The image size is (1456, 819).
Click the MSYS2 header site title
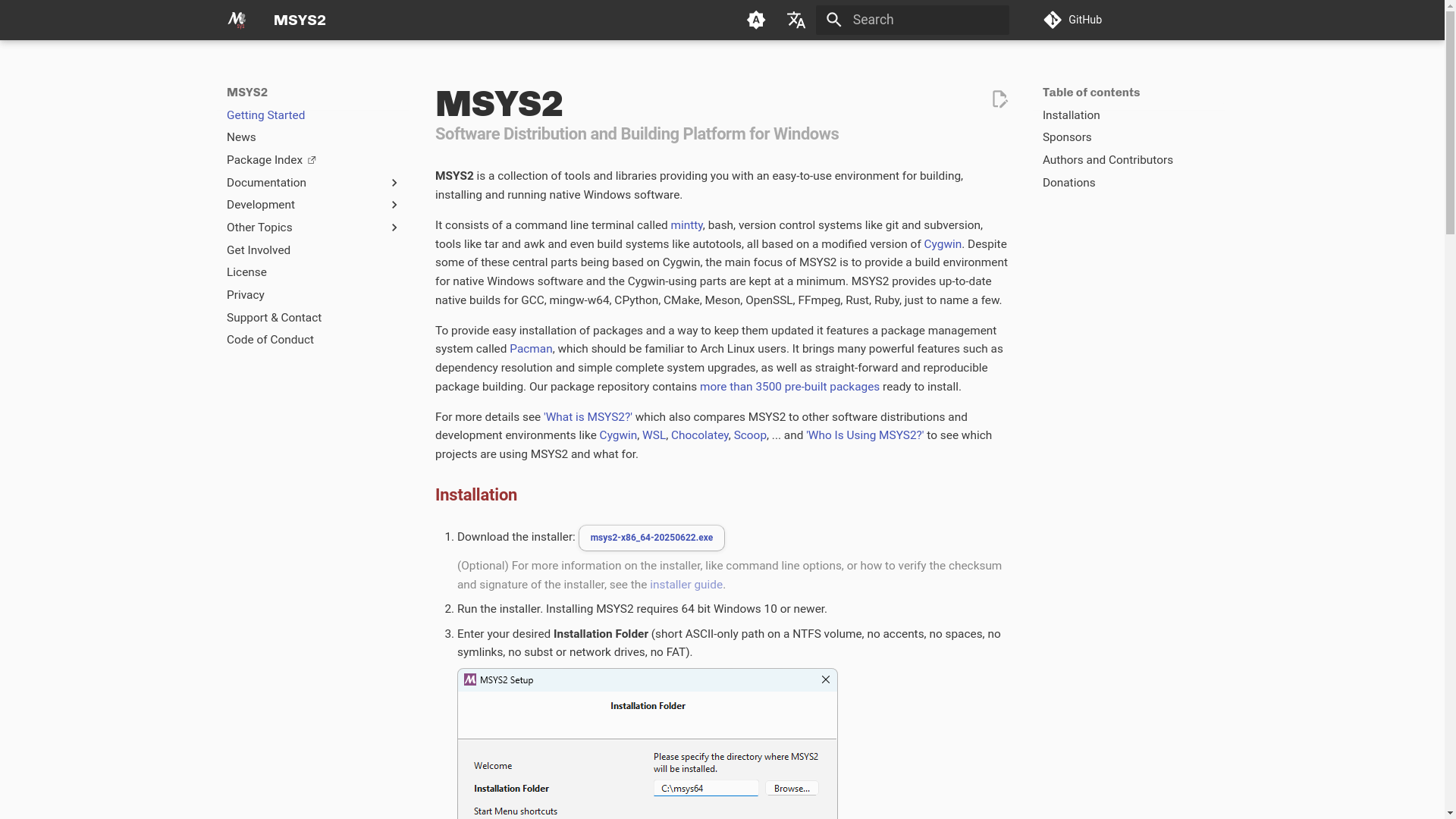coord(300,20)
